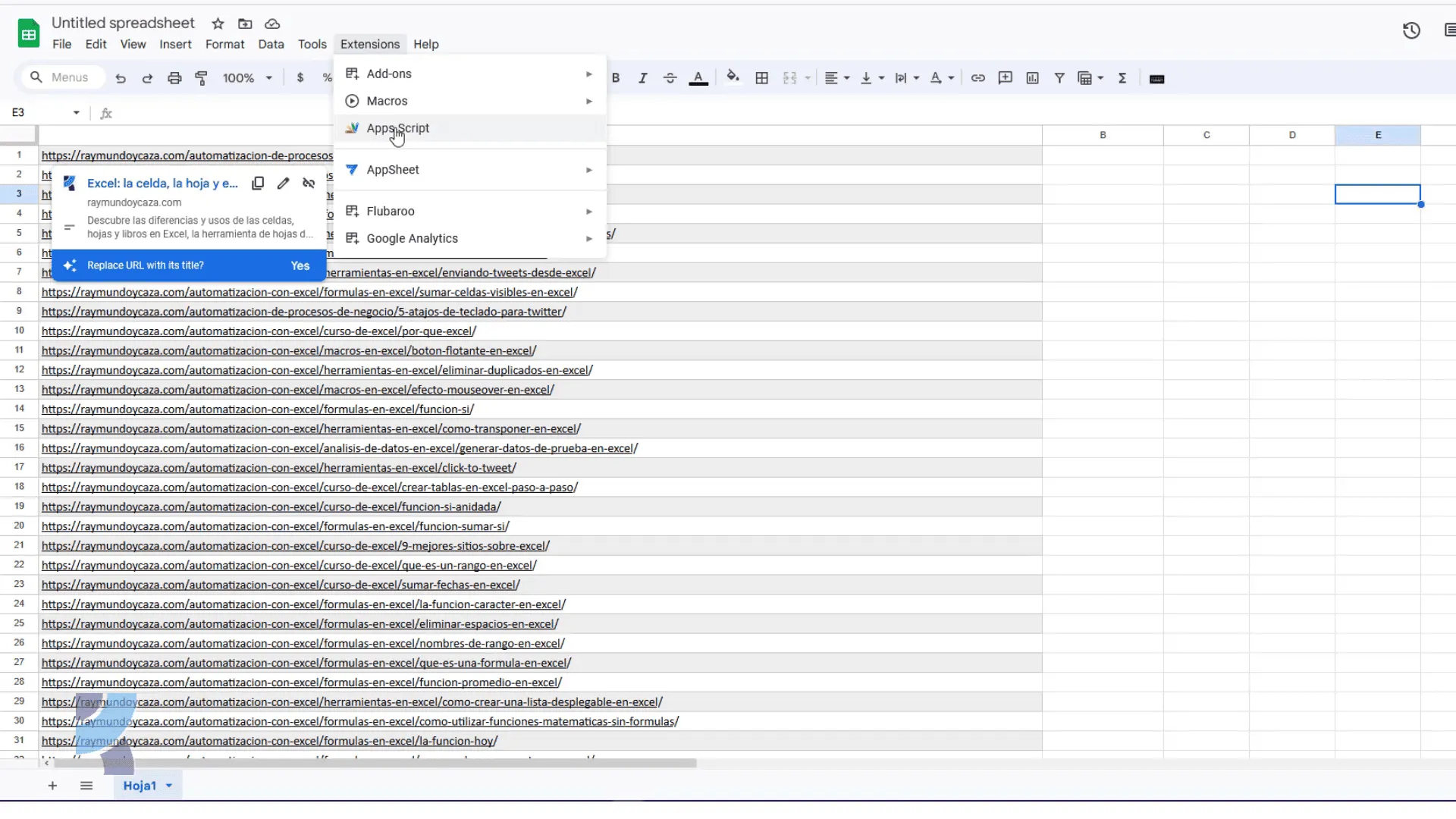Click the copy link icon in preview card
Viewport: 1456px width, 819px height.
click(x=258, y=184)
